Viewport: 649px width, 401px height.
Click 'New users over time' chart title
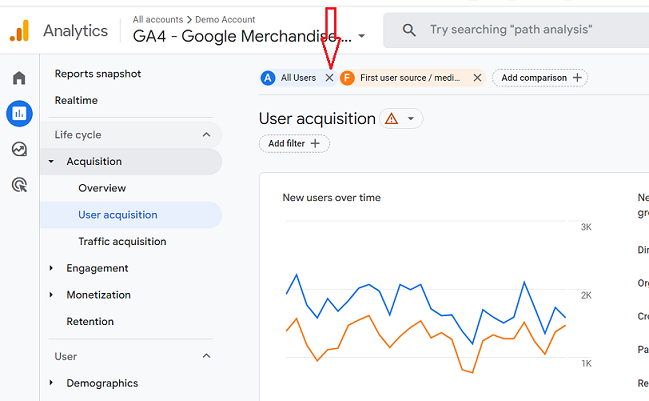pos(332,198)
